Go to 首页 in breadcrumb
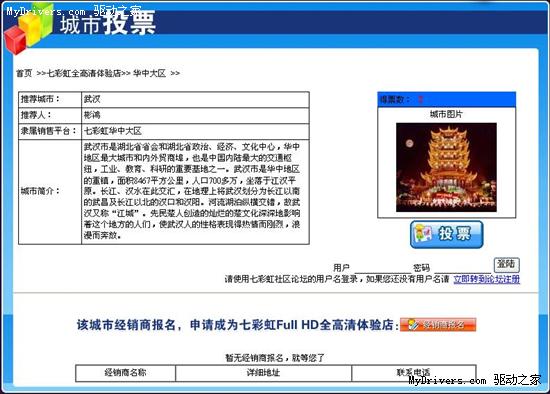550x394 pixels. (x=24, y=73)
